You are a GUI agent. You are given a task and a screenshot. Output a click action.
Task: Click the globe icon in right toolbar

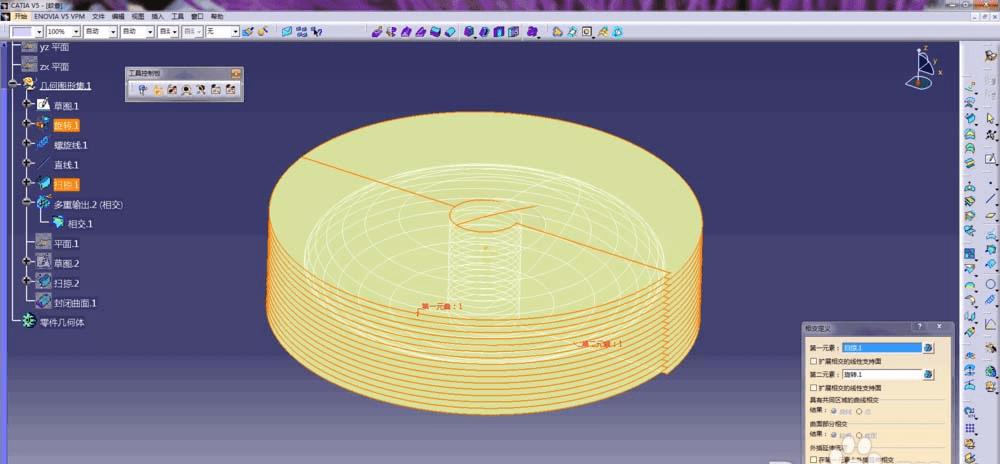coord(990,371)
